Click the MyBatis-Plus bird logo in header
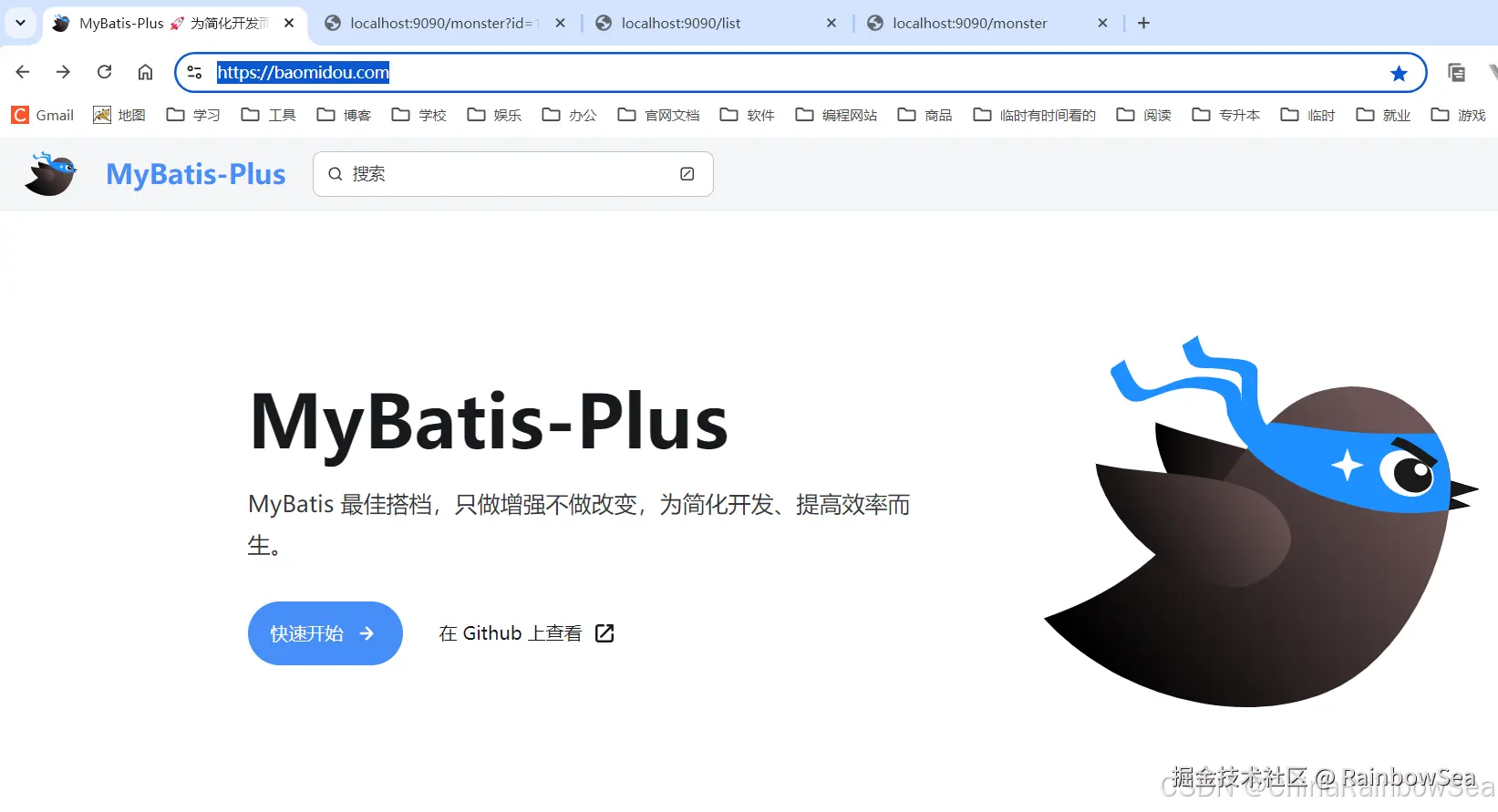 click(x=51, y=174)
